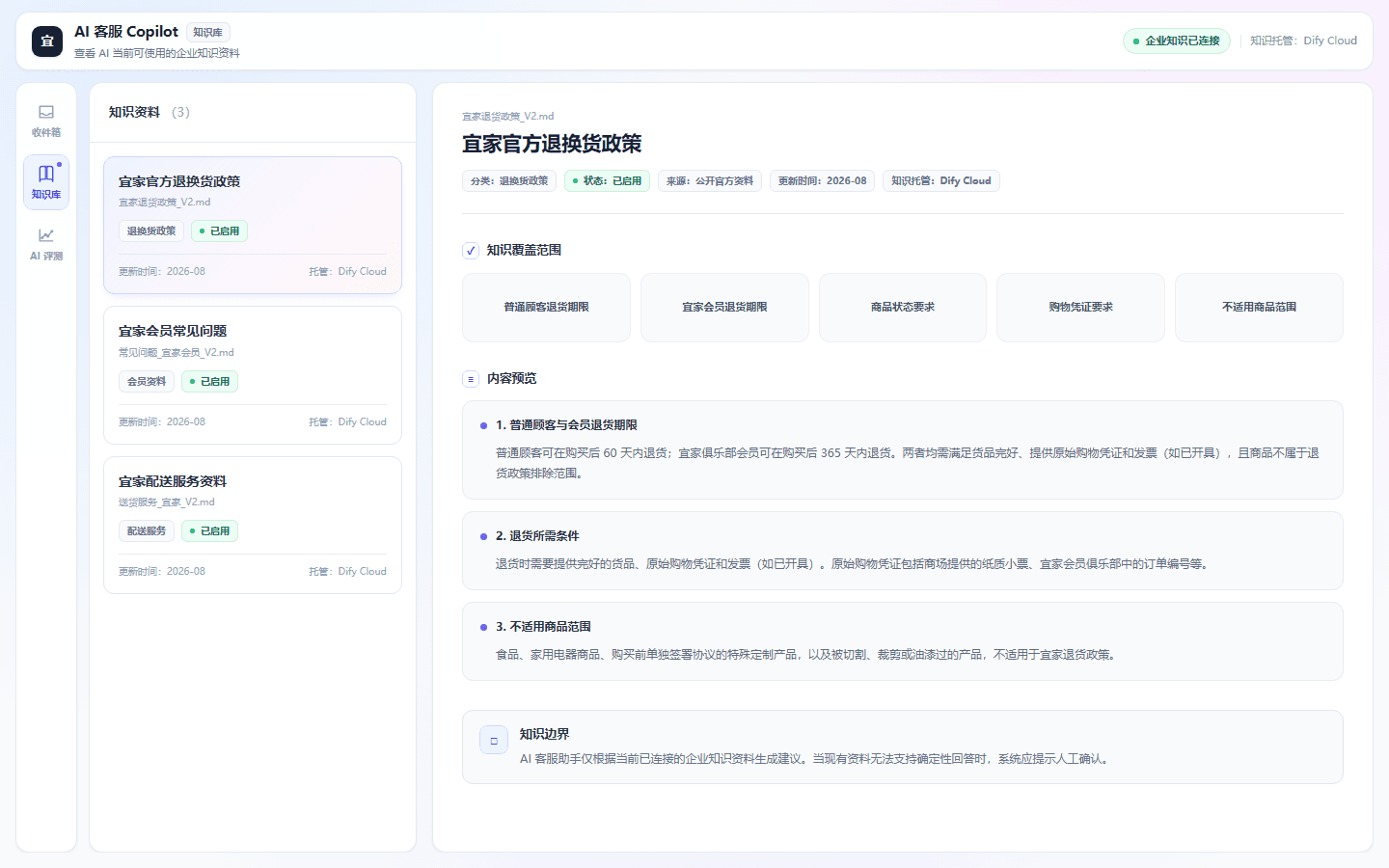The image size is (1389, 868).
Task: Click the 2. 退货所需条件 heading
Action: (x=537, y=536)
